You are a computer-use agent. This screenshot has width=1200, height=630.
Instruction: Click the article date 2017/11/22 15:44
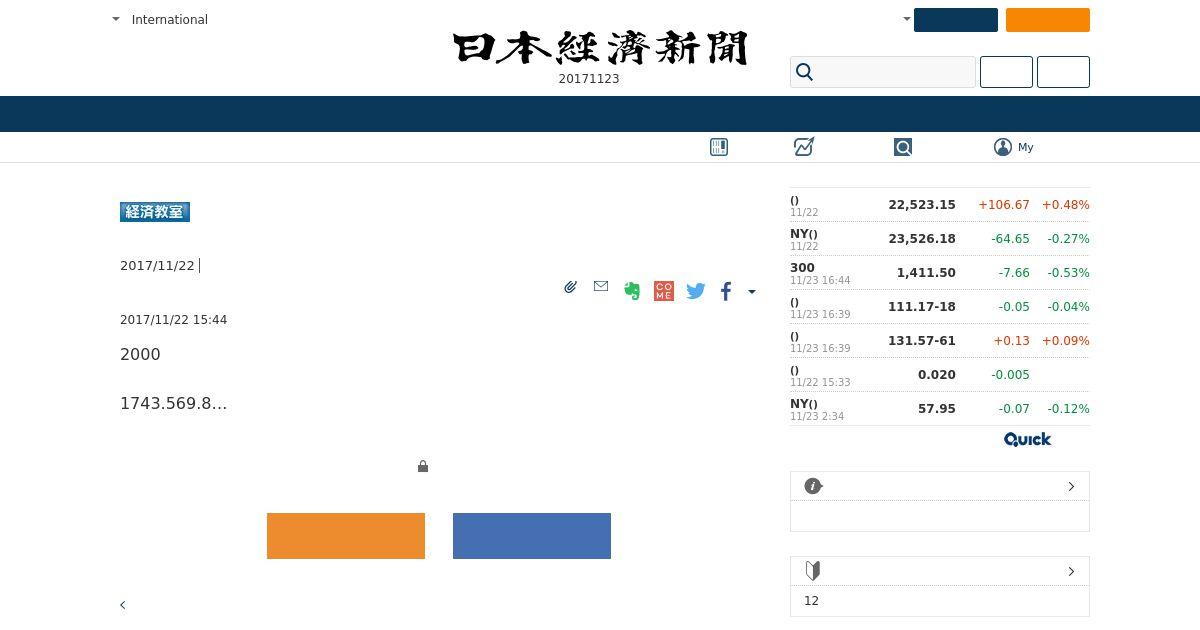[x=174, y=320]
